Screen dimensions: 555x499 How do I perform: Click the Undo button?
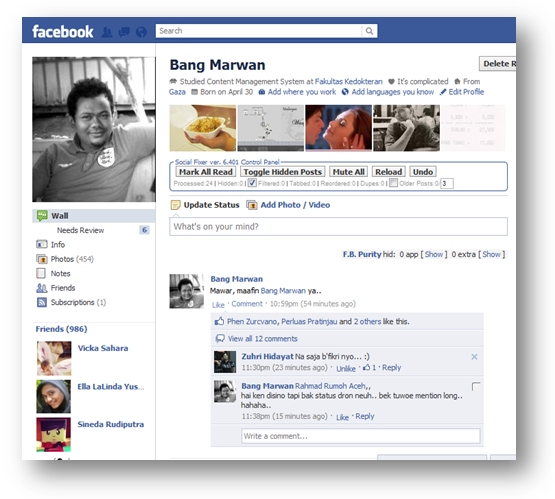coord(423,172)
